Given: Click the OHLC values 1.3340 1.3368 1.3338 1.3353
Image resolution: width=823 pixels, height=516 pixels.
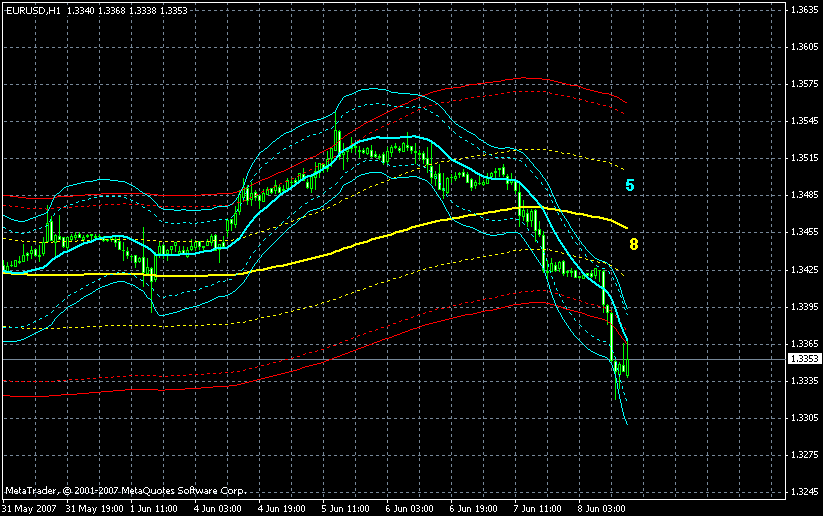Looking at the screenshot, I should (x=127, y=10).
